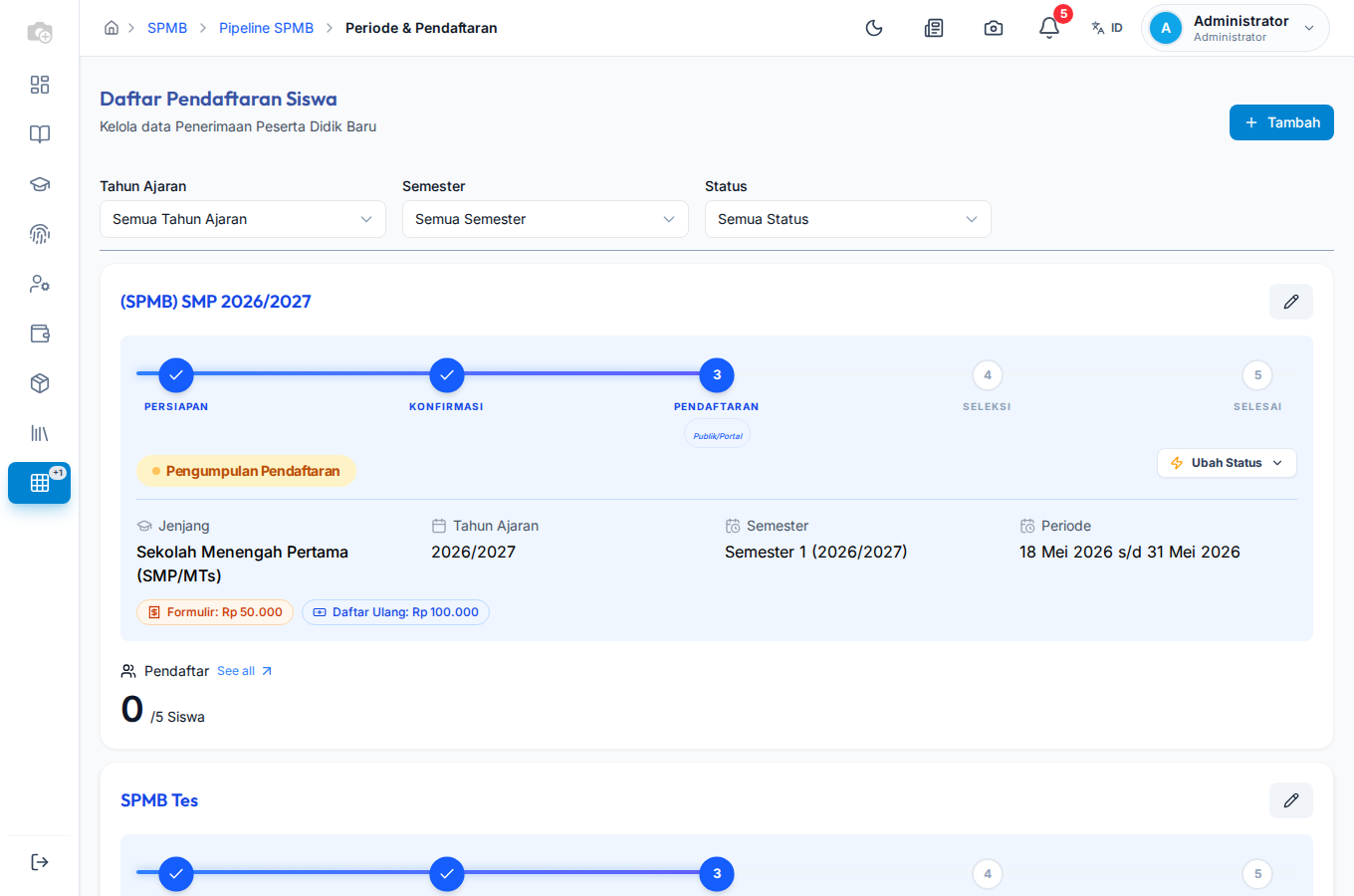Open the Status filter dropdown

point(848,219)
